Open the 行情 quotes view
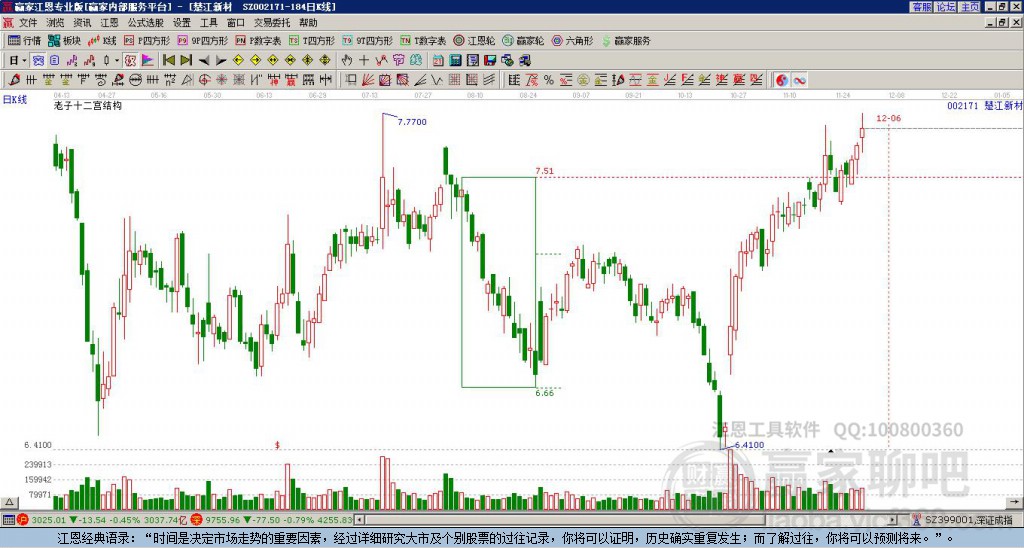1024x548 pixels. (25, 41)
